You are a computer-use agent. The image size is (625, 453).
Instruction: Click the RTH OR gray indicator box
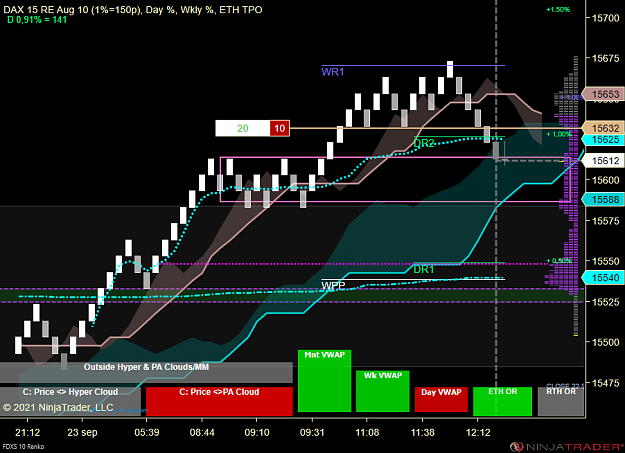coord(561,401)
